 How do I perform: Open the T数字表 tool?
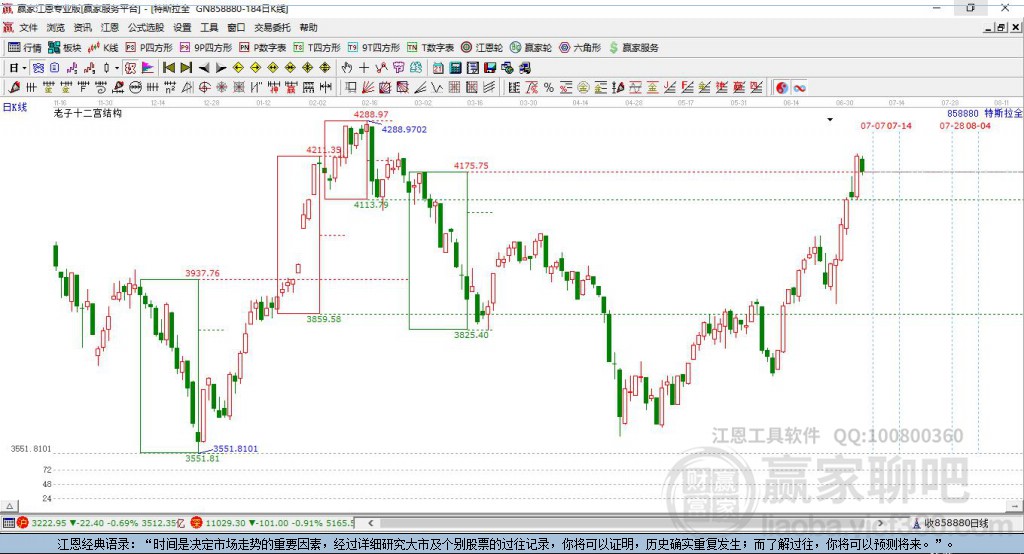(430, 48)
